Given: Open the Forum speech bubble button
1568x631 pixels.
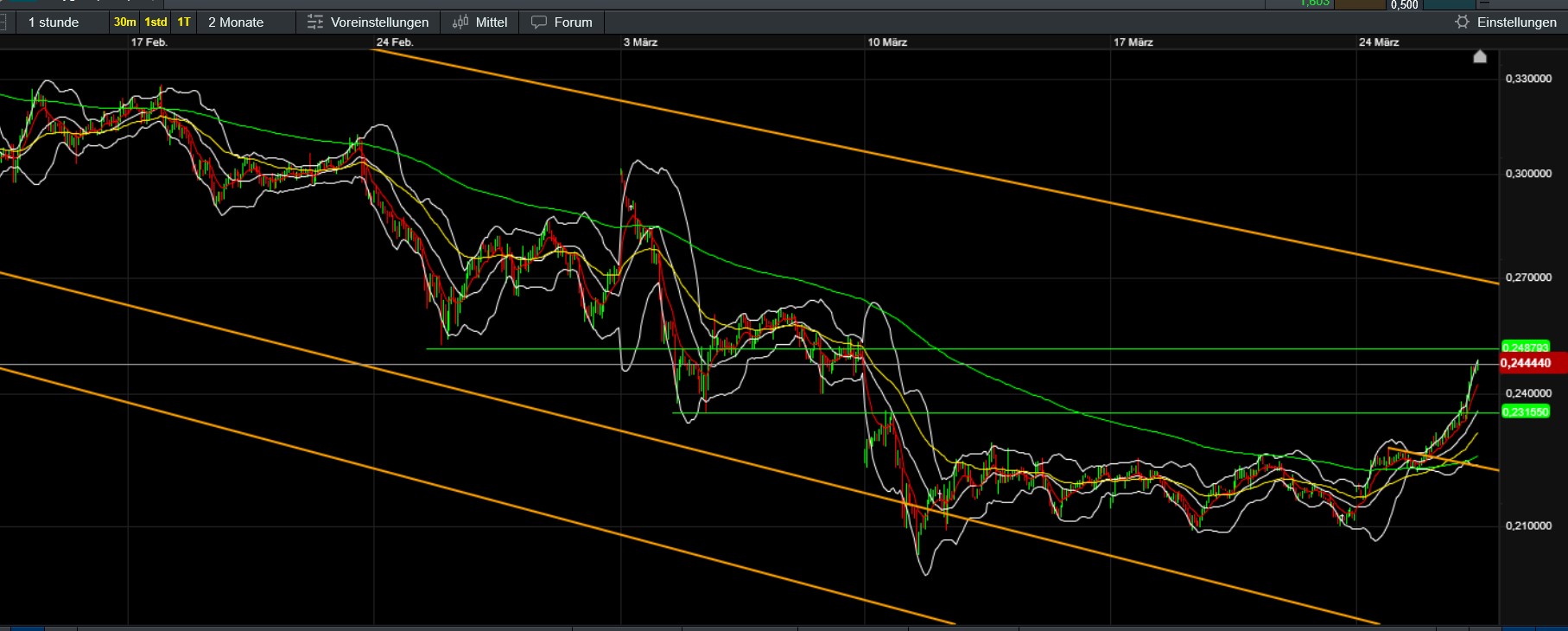Looking at the screenshot, I should coord(562,22).
